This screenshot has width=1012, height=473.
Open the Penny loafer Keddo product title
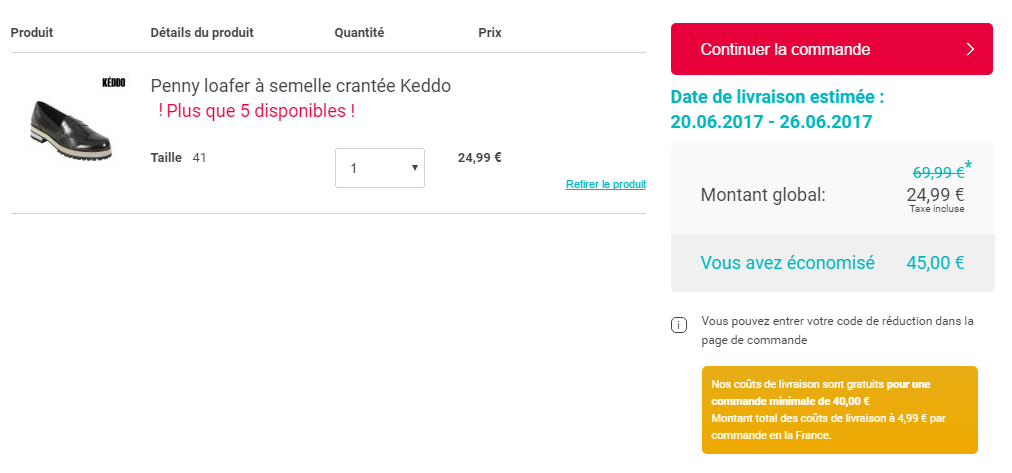pyautogui.click(x=300, y=86)
